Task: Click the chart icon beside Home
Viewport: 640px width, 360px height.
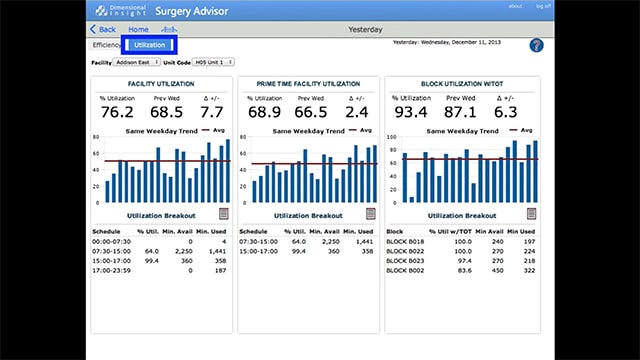Action: tap(169, 29)
